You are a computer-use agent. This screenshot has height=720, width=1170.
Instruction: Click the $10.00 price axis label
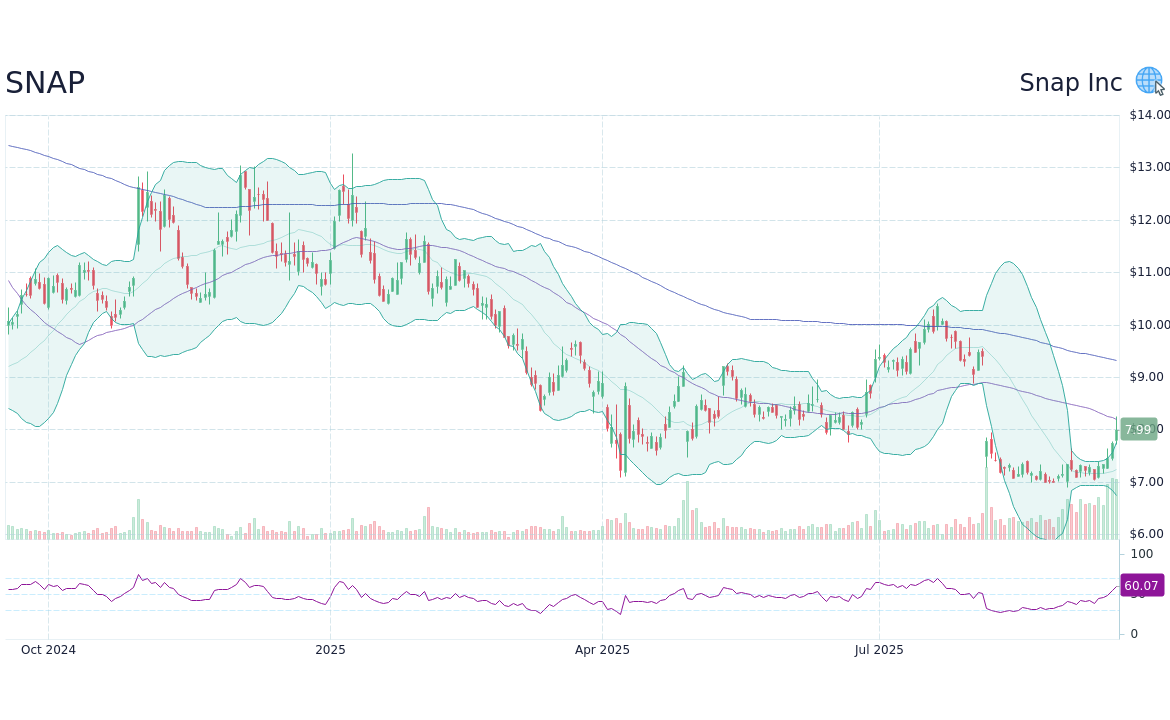pos(1149,325)
